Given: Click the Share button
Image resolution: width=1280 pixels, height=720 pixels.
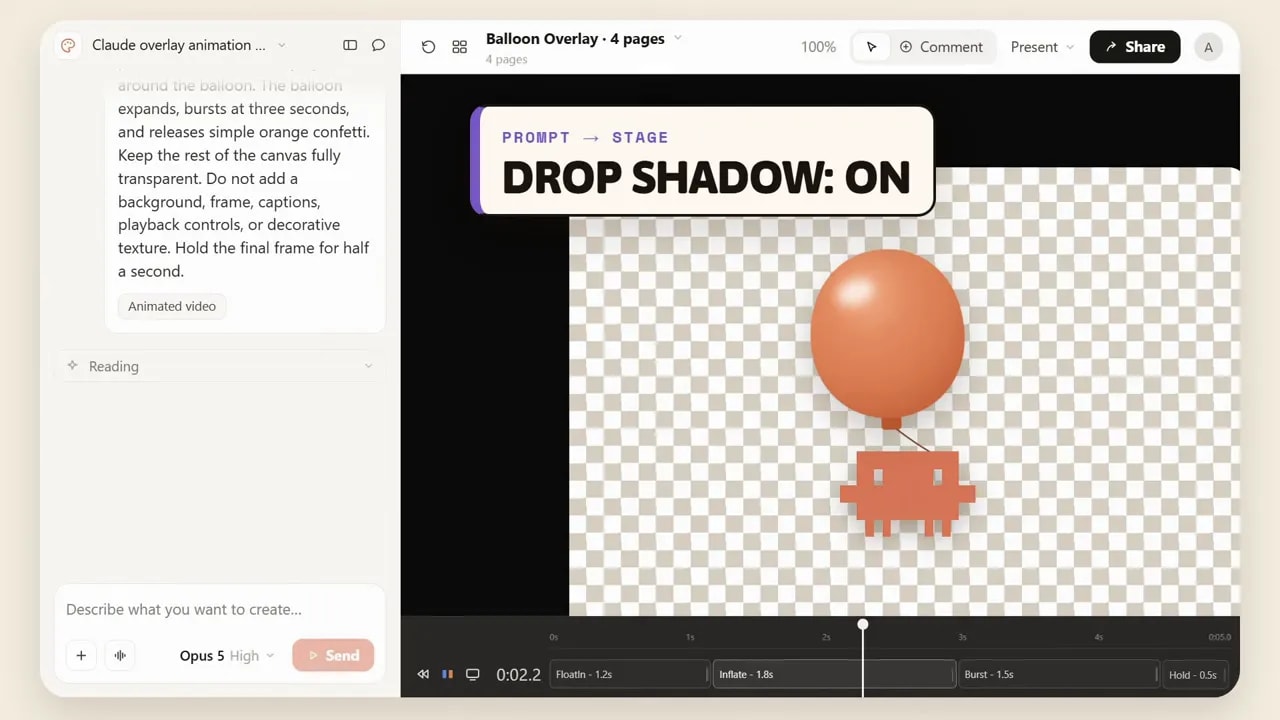Looking at the screenshot, I should [1135, 47].
